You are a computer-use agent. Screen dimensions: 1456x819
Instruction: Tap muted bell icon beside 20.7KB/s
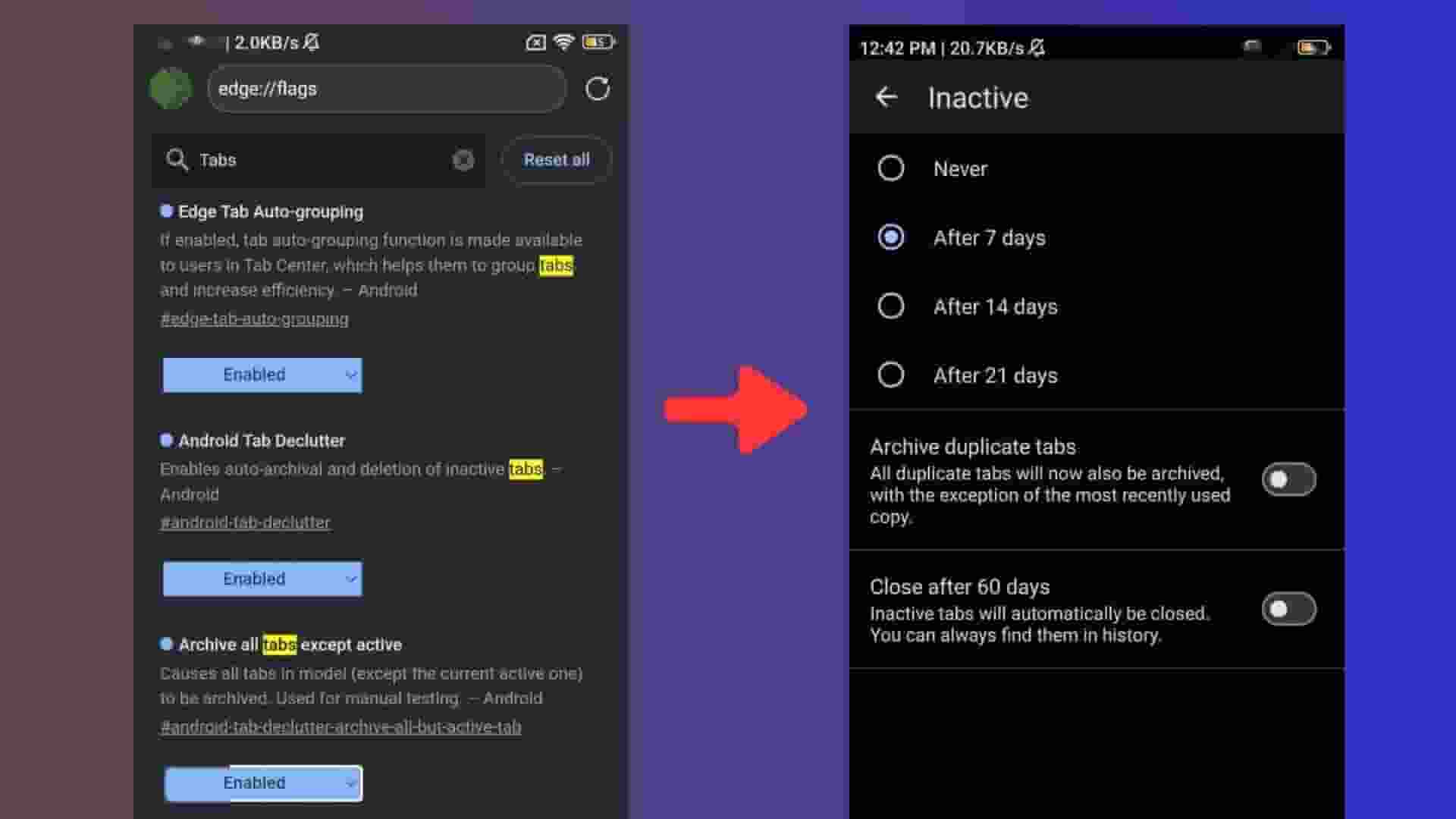1037,48
